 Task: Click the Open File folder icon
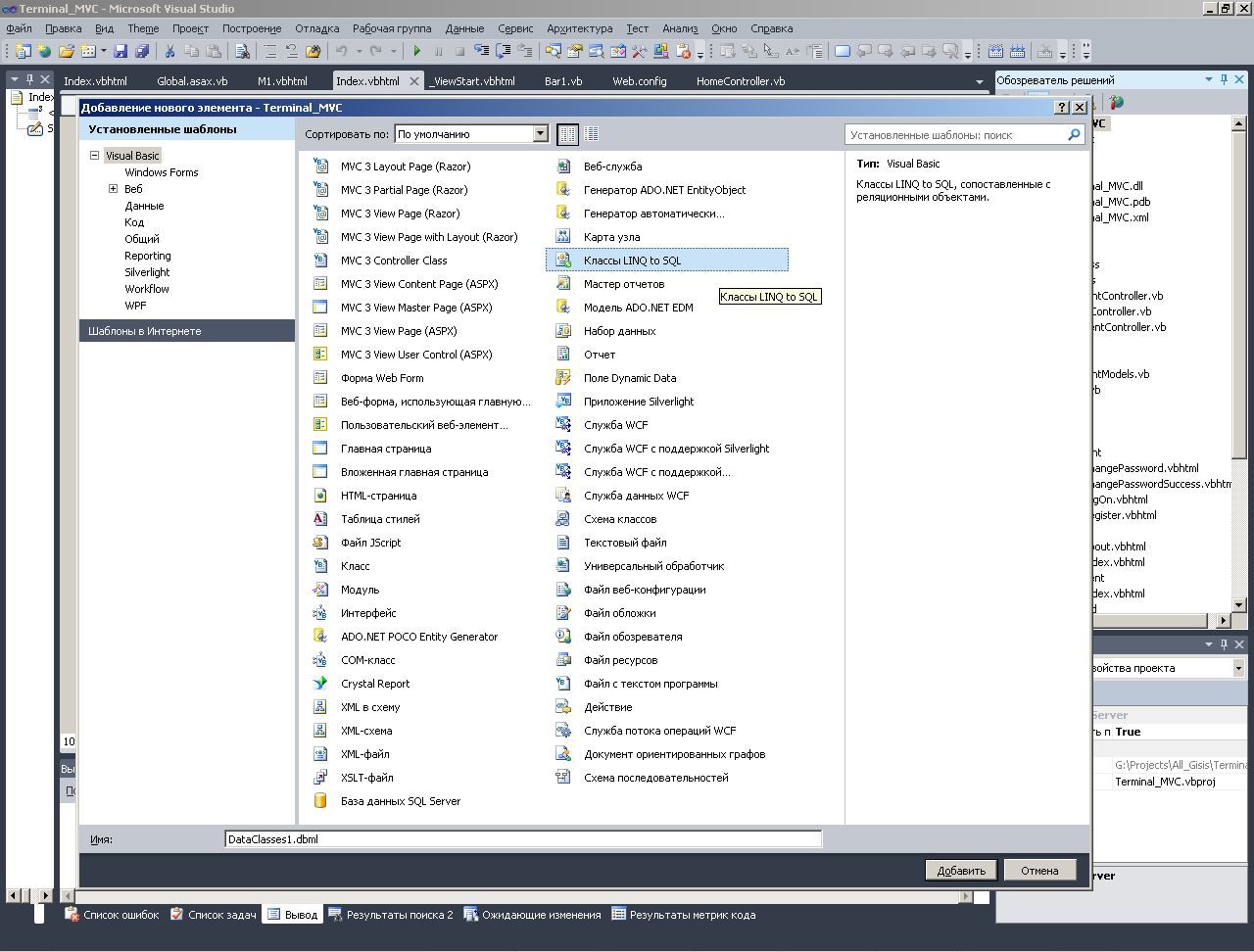67,51
